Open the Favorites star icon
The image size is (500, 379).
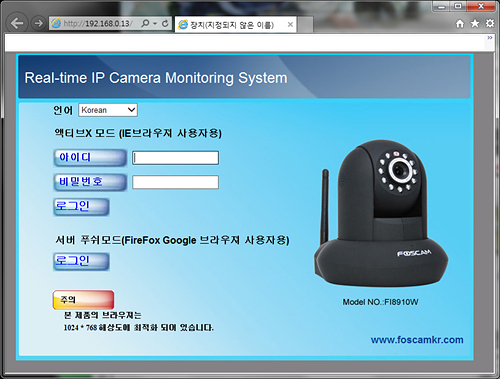pos(475,24)
